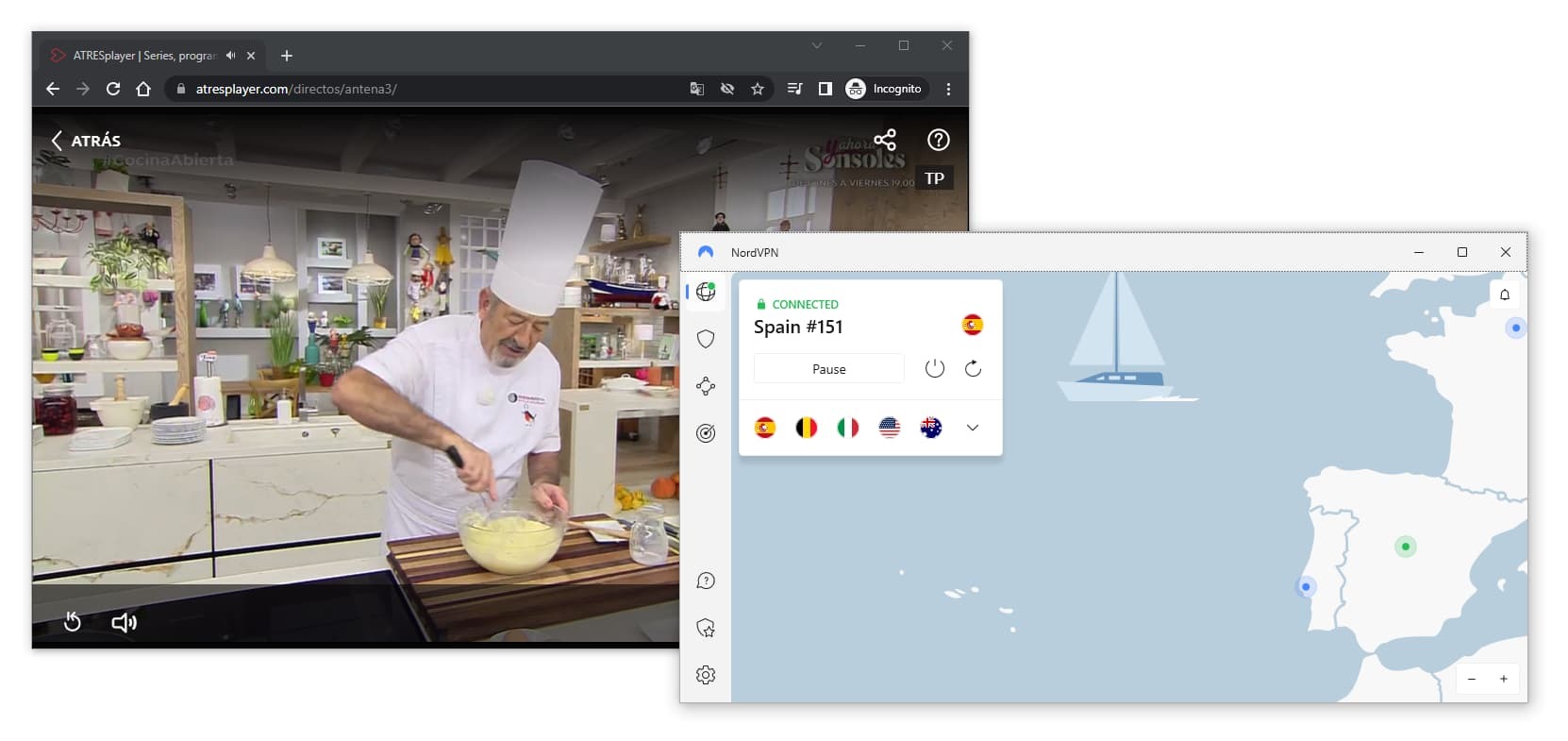Click the third-party cookies blocked eye icon
The width and height of the screenshot is (1568, 741).
click(727, 89)
